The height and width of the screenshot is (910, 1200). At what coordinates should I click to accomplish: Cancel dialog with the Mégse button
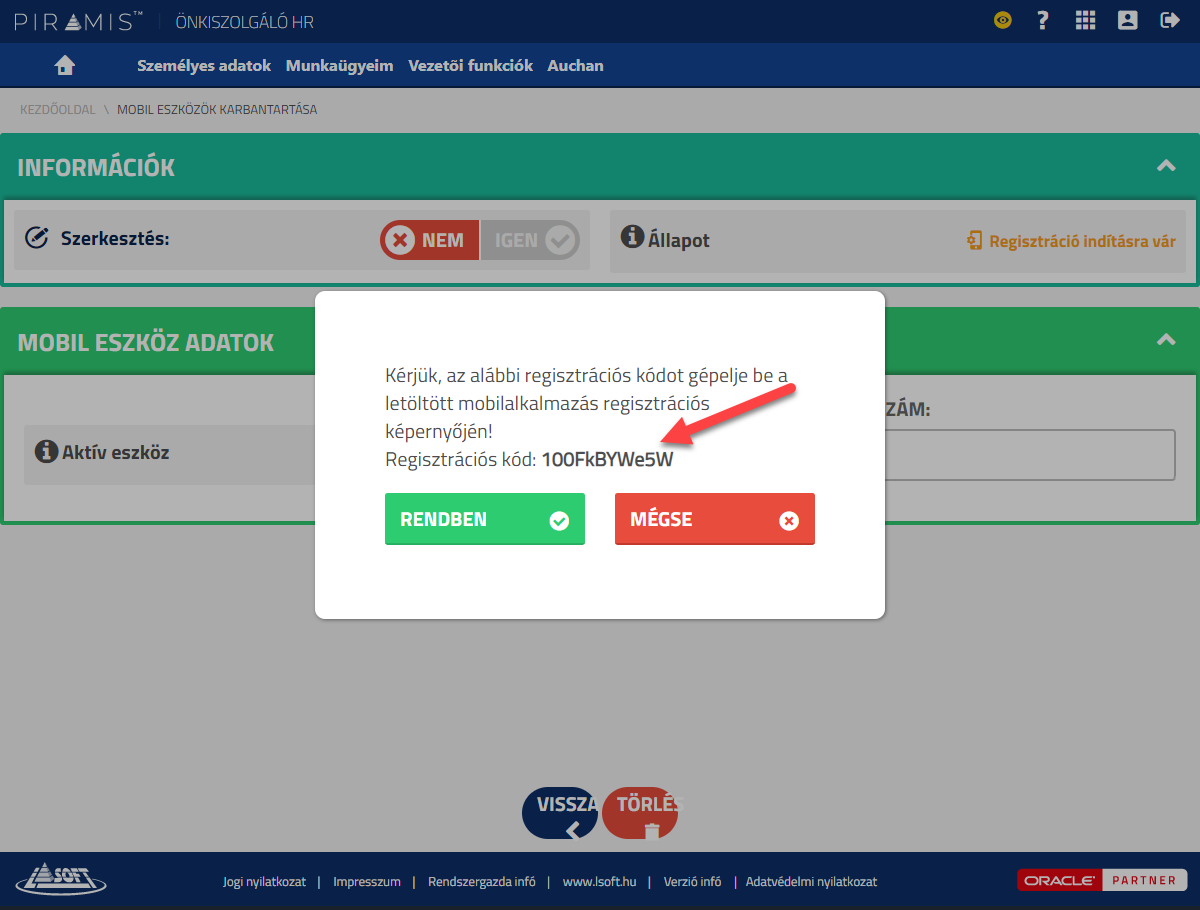point(714,519)
